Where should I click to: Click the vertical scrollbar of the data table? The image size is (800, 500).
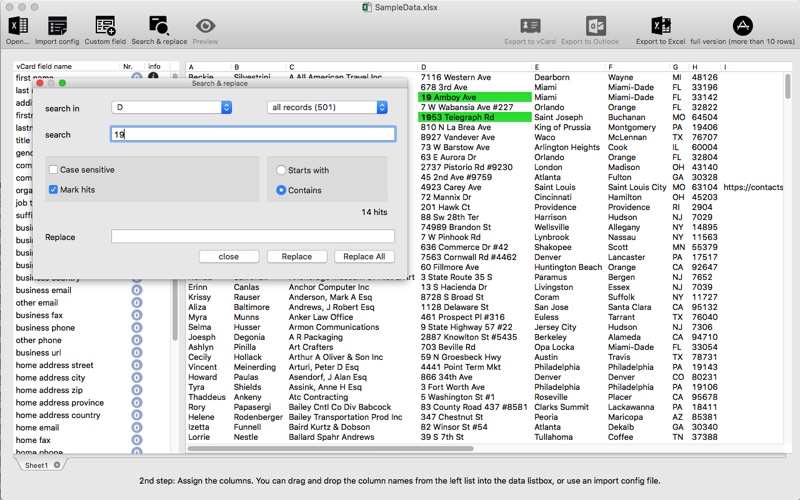[x=788, y=86]
